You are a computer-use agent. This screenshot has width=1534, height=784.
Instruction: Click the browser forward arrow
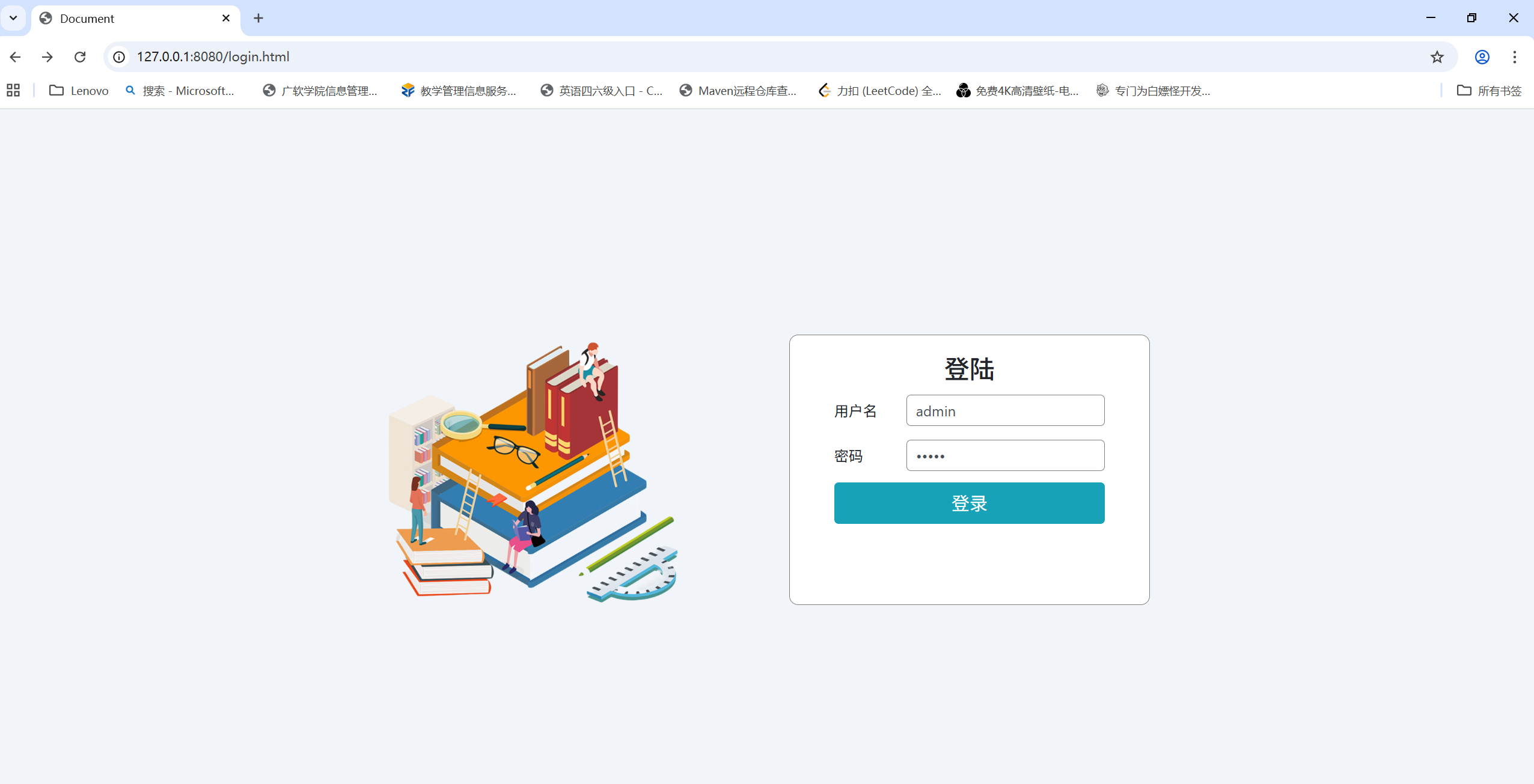click(47, 56)
